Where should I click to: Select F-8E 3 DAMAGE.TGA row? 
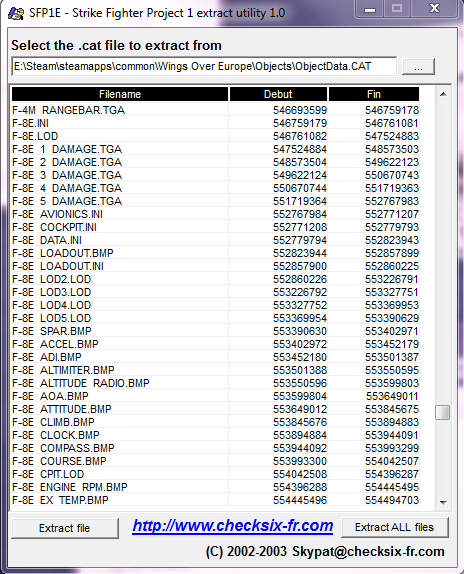point(215,175)
